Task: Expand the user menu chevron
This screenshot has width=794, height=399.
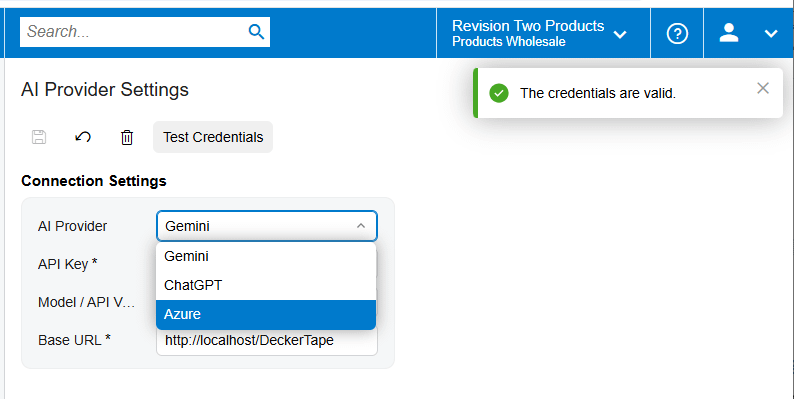Action: 771,34
